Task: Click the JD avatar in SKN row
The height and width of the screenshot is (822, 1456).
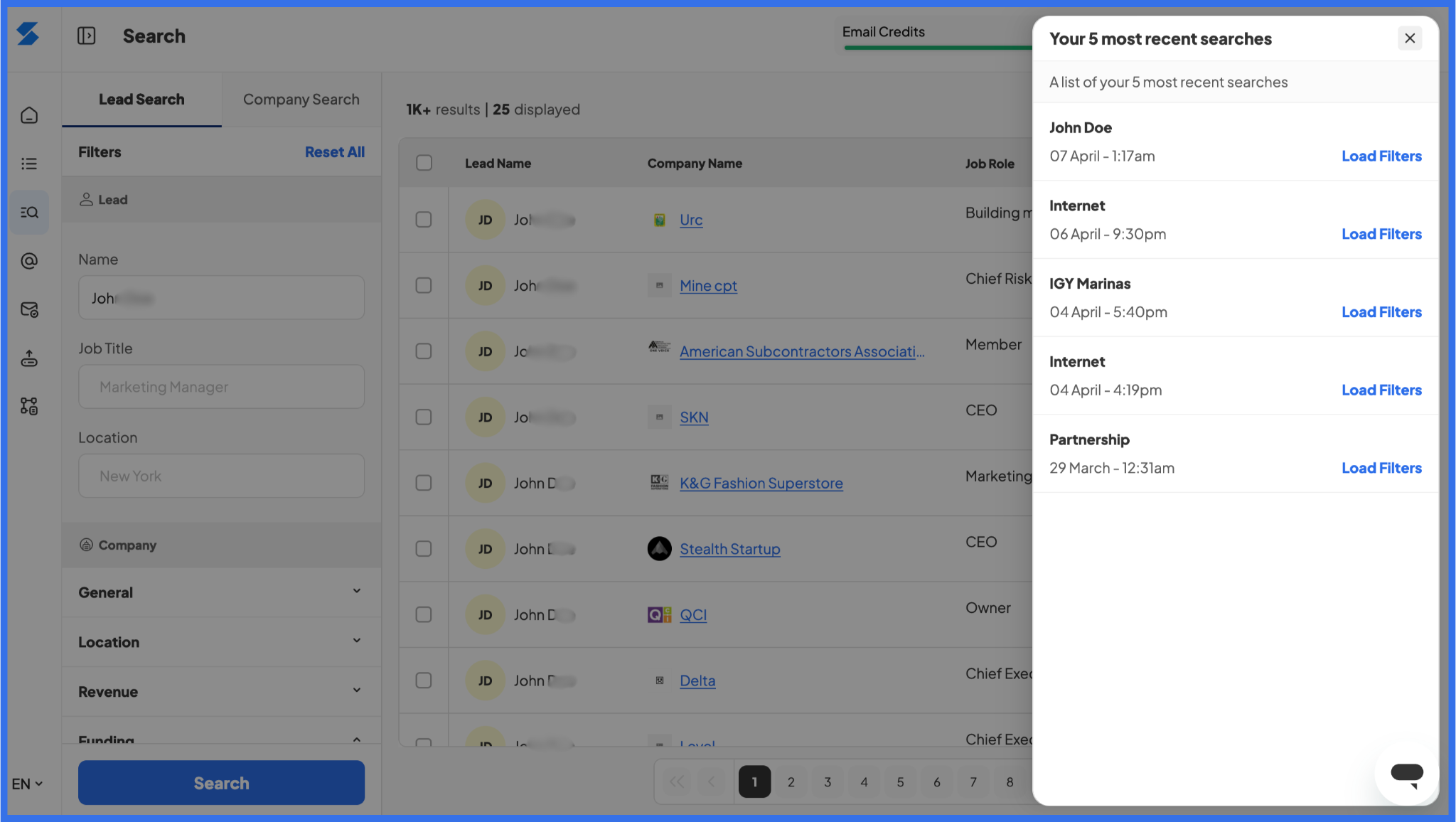Action: (486, 417)
